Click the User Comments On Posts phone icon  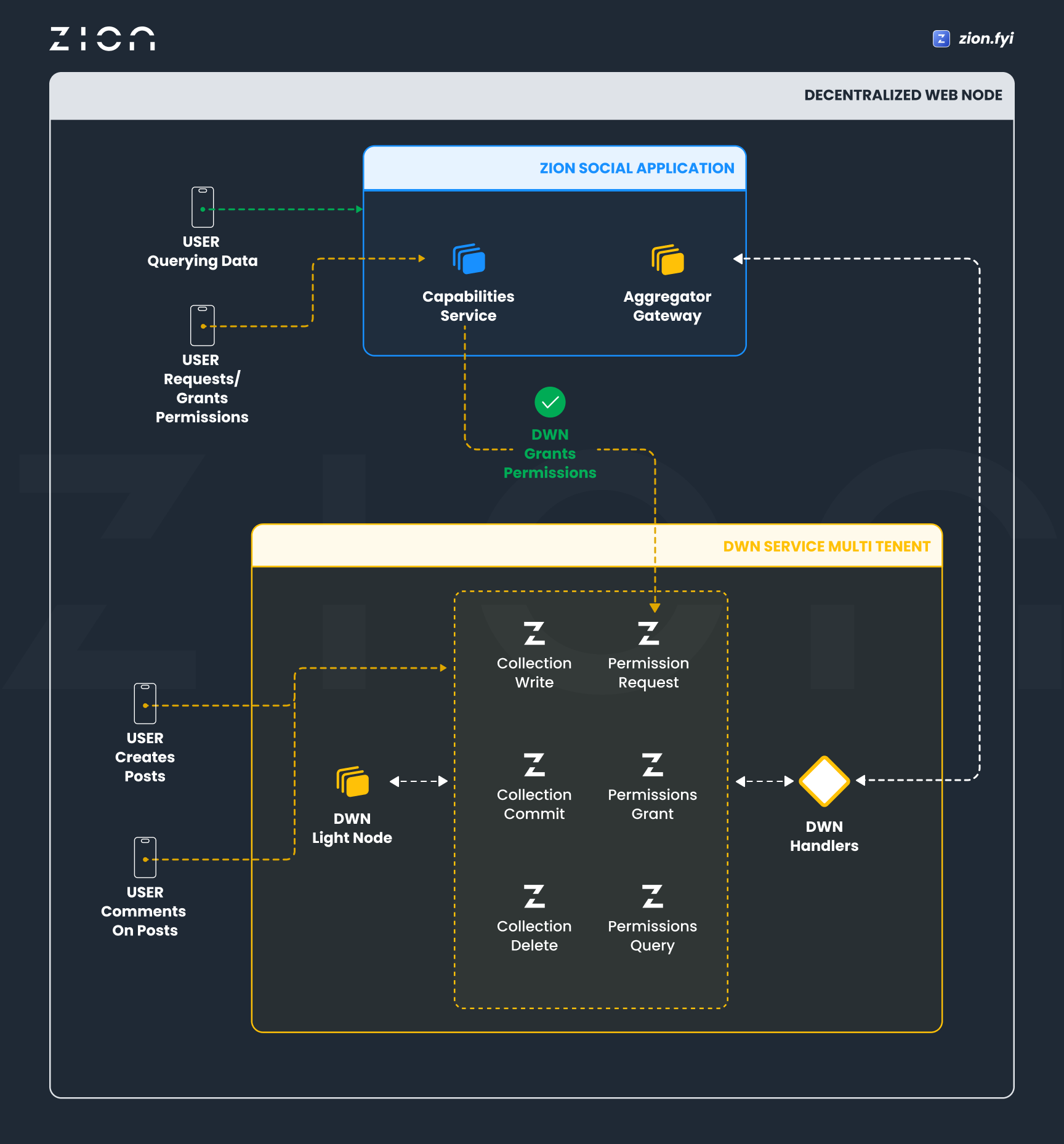tap(145, 857)
